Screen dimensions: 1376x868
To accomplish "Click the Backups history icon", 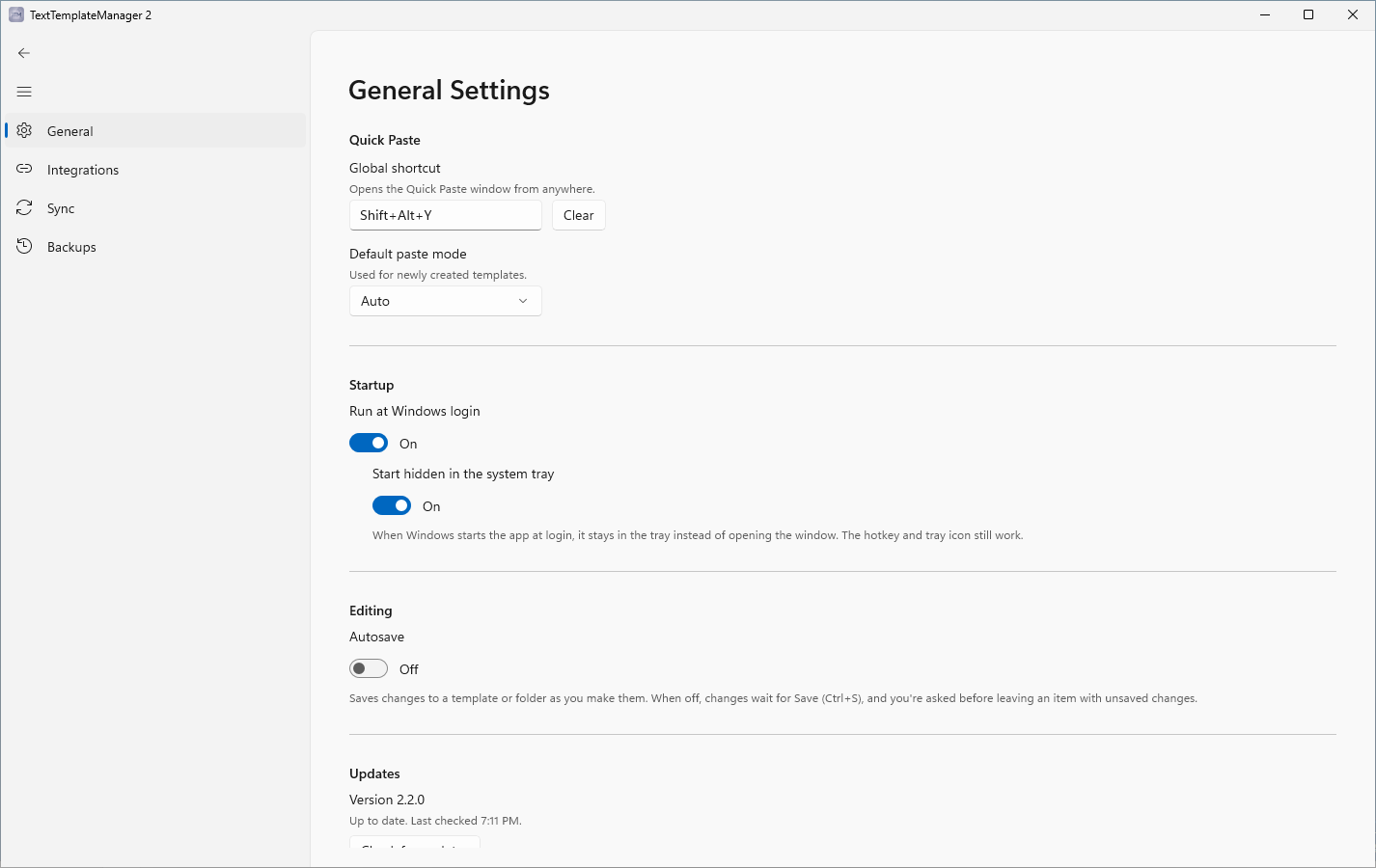I will [x=24, y=246].
